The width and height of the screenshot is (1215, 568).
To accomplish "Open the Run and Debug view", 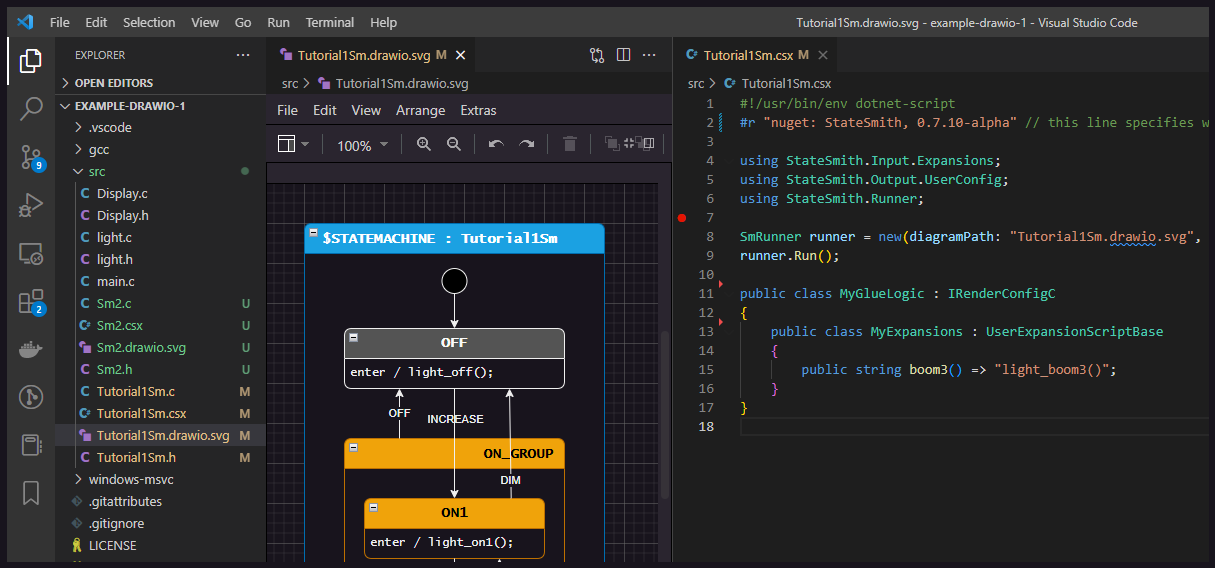I will (31, 205).
